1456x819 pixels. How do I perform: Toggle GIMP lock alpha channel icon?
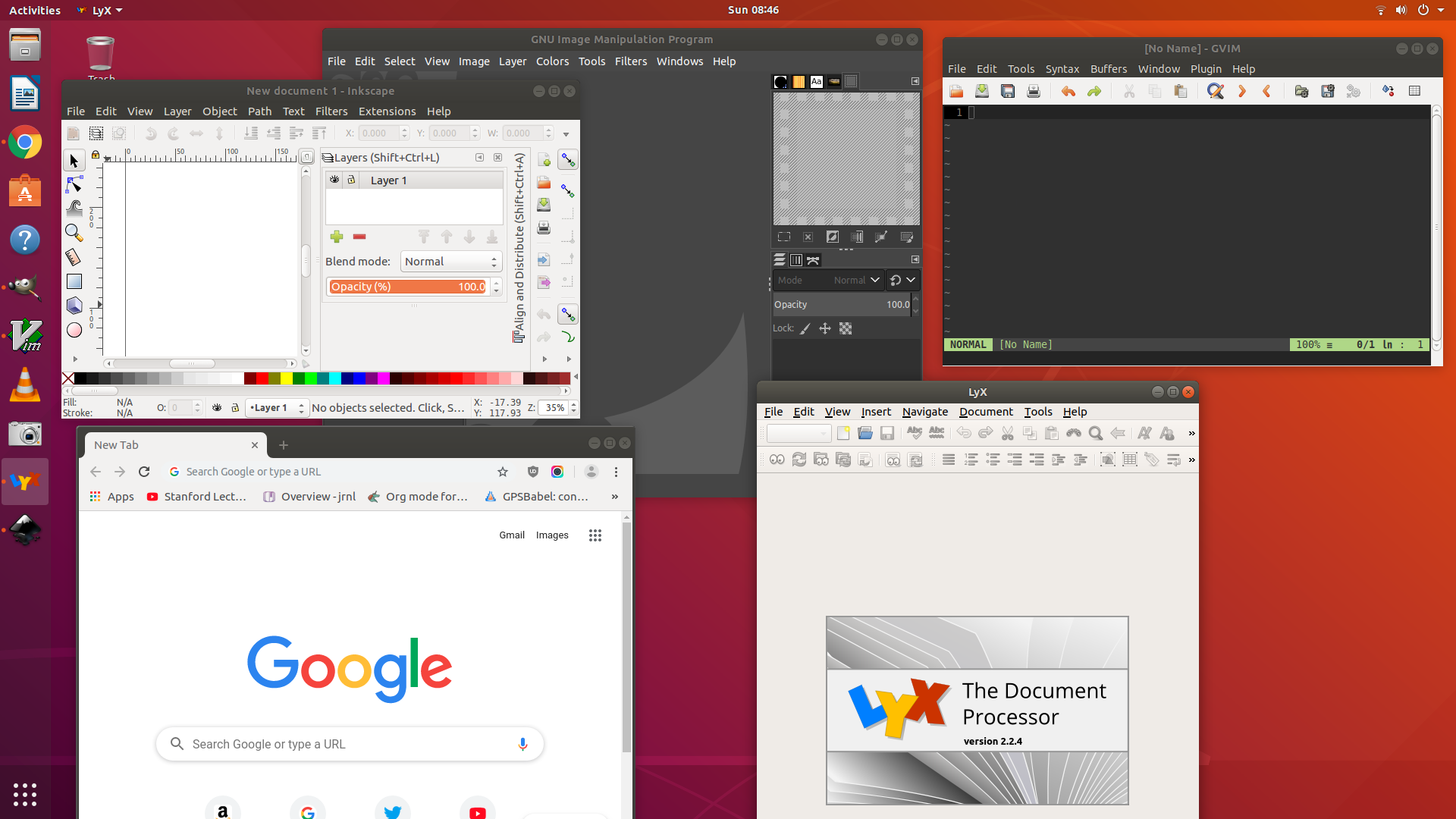(846, 328)
